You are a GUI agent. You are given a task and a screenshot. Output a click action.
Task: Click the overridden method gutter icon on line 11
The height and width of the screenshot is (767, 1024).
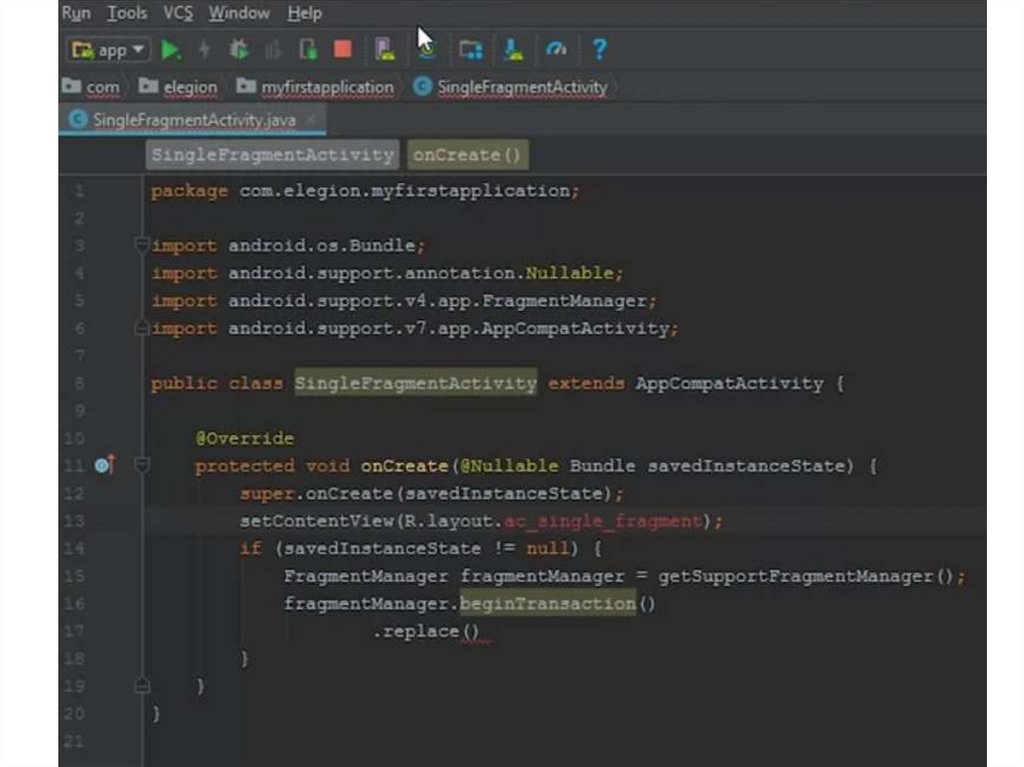tap(104, 465)
